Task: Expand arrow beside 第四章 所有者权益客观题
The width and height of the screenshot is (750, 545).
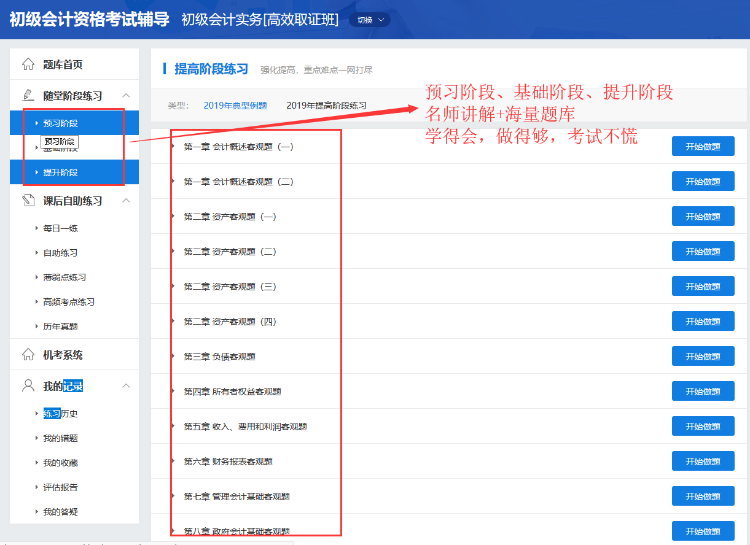Action: click(x=175, y=392)
